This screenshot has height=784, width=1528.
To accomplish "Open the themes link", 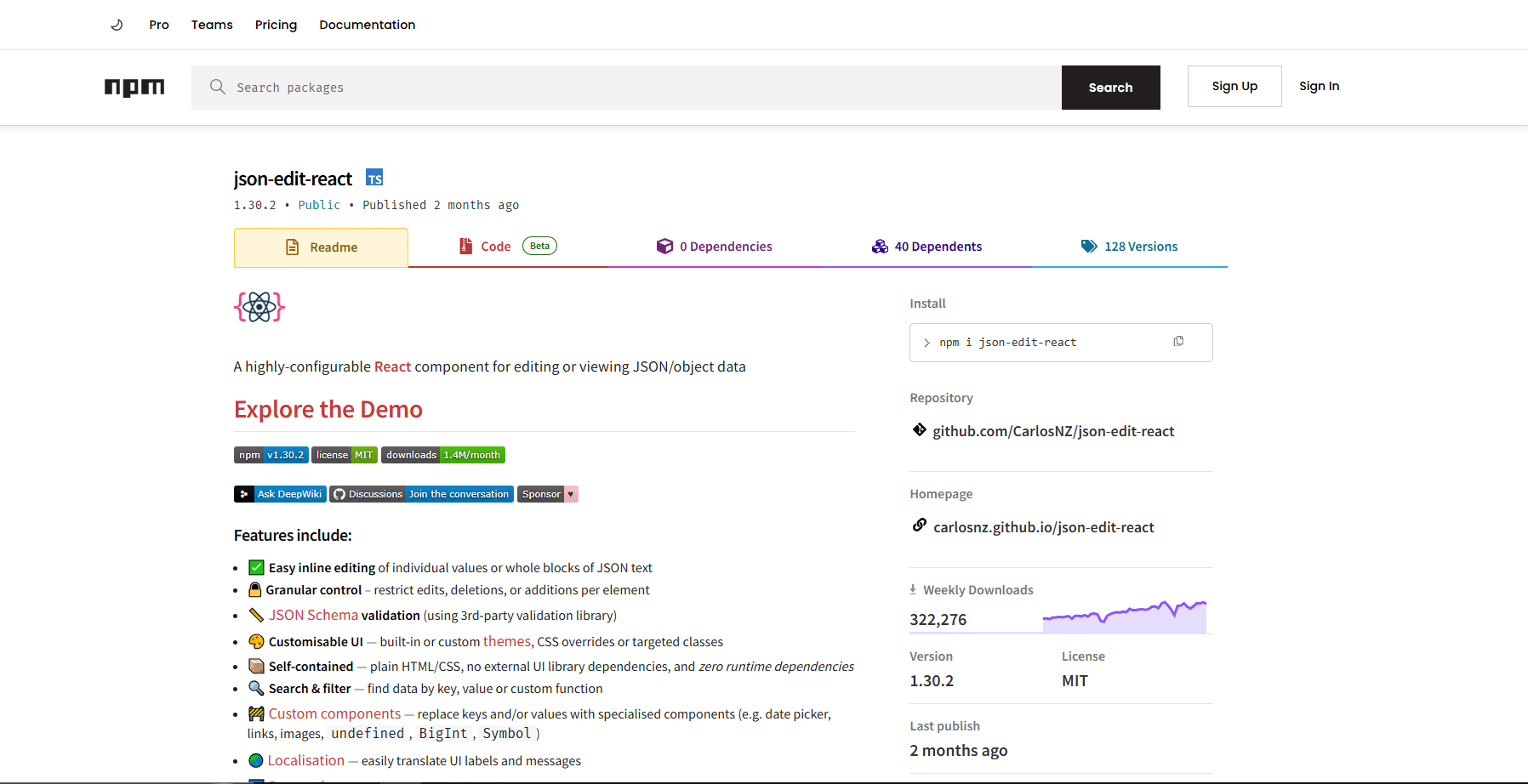I will coord(507,641).
